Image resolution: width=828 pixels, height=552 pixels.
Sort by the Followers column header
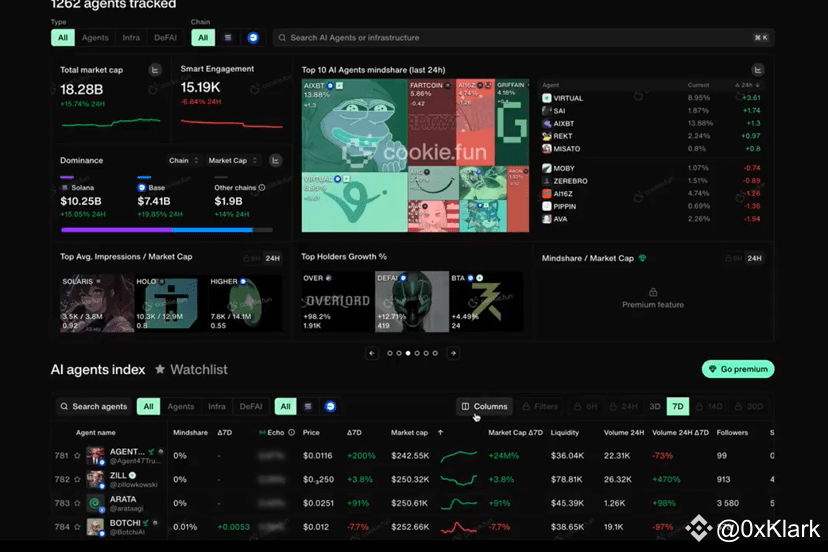pyautogui.click(x=732, y=433)
